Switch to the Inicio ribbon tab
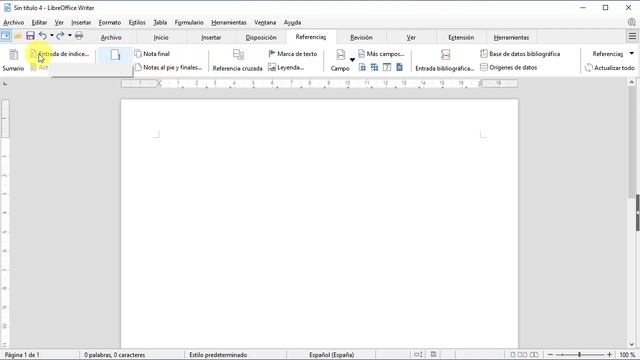Screen dimensions: 640x360 (161, 37)
